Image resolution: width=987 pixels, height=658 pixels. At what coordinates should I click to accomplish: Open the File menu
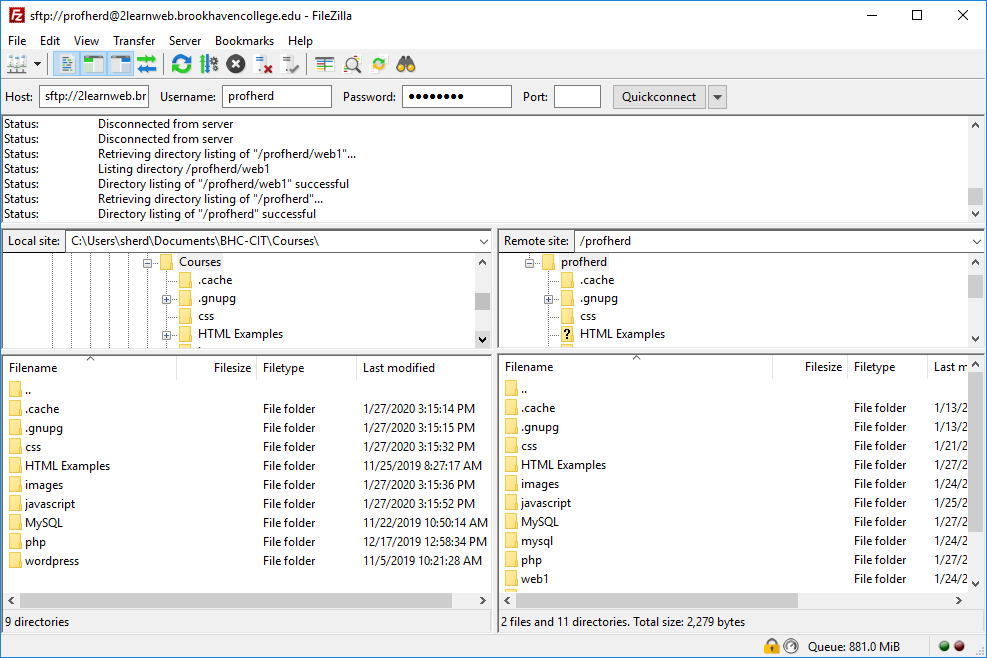(17, 41)
